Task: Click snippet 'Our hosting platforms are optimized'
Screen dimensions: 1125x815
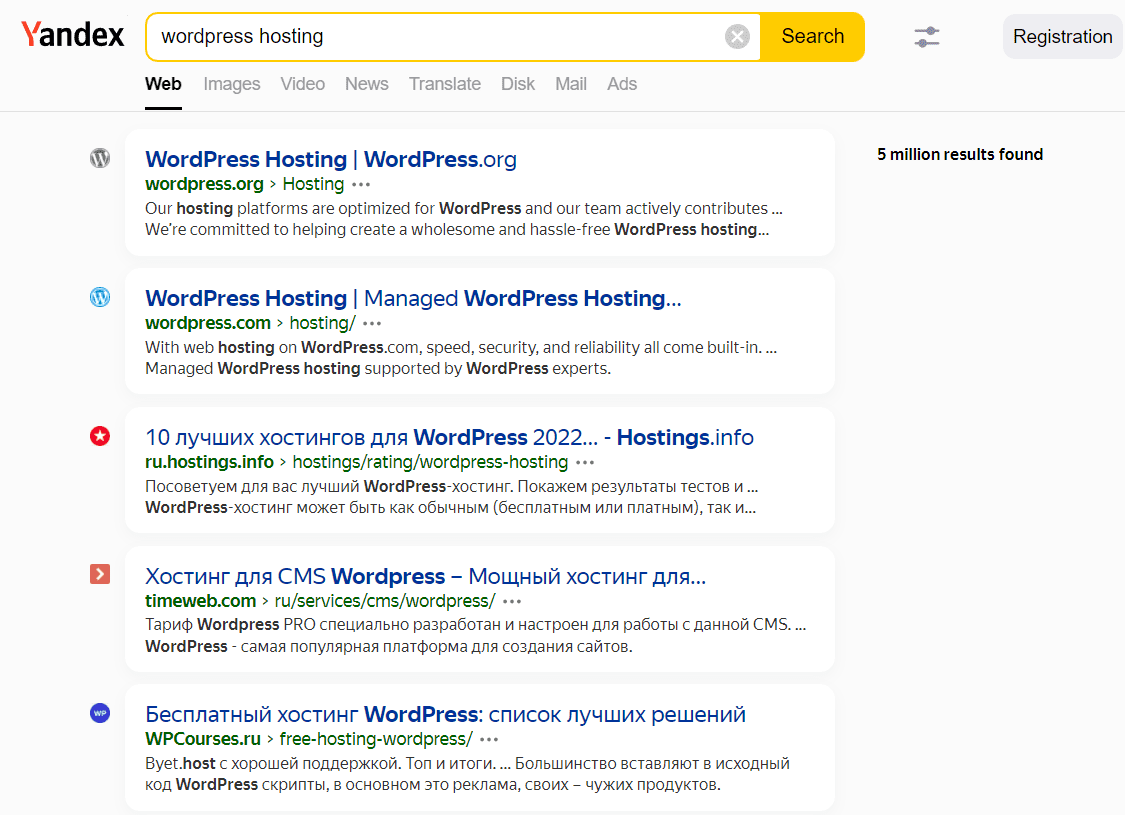Action: click(463, 220)
